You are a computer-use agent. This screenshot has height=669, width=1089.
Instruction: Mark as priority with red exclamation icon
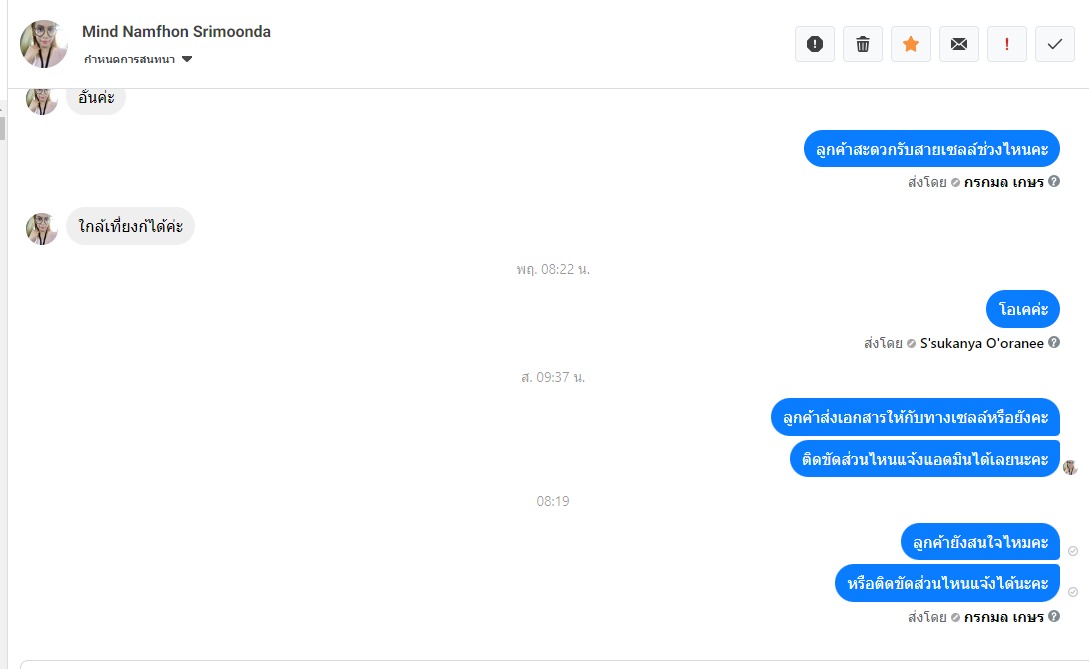[x=1006, y=44]
